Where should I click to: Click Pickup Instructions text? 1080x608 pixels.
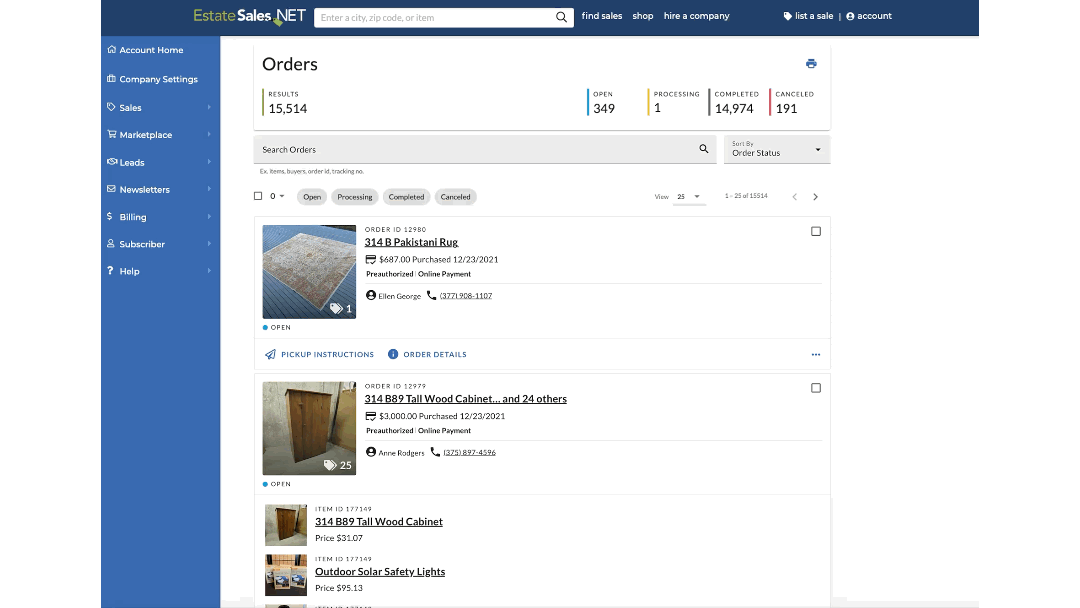[327, 355]
